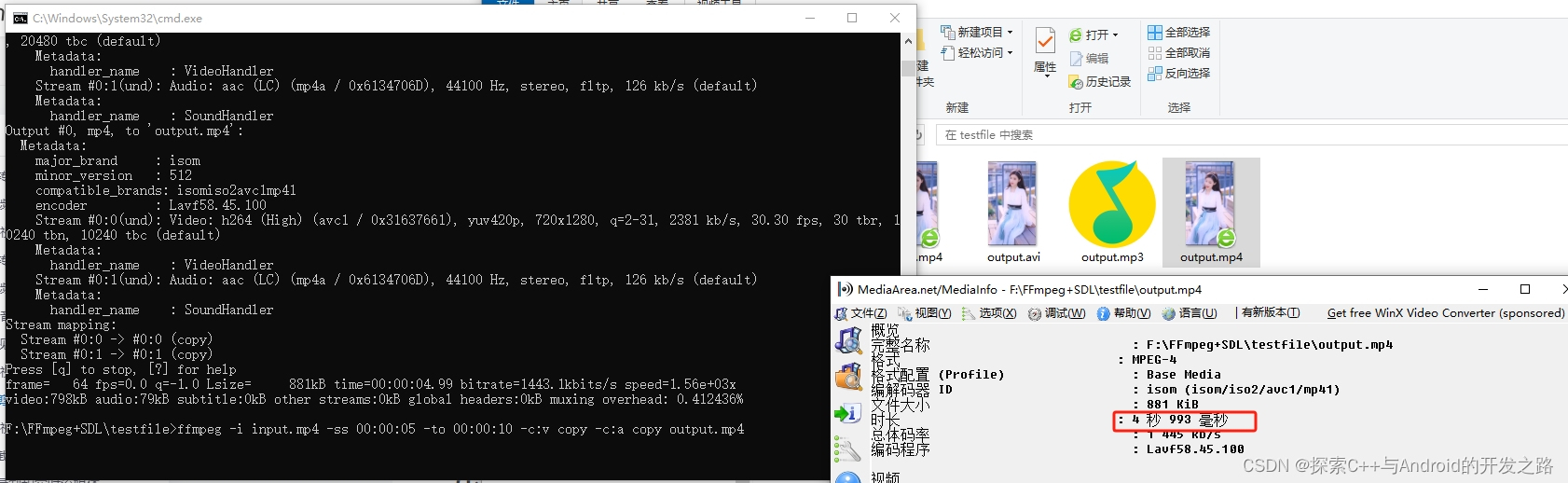This screenshot has height=483, width=1568.
Task: Open the Get free WinX Video Converter link
Action: [x=1446, y=313]
